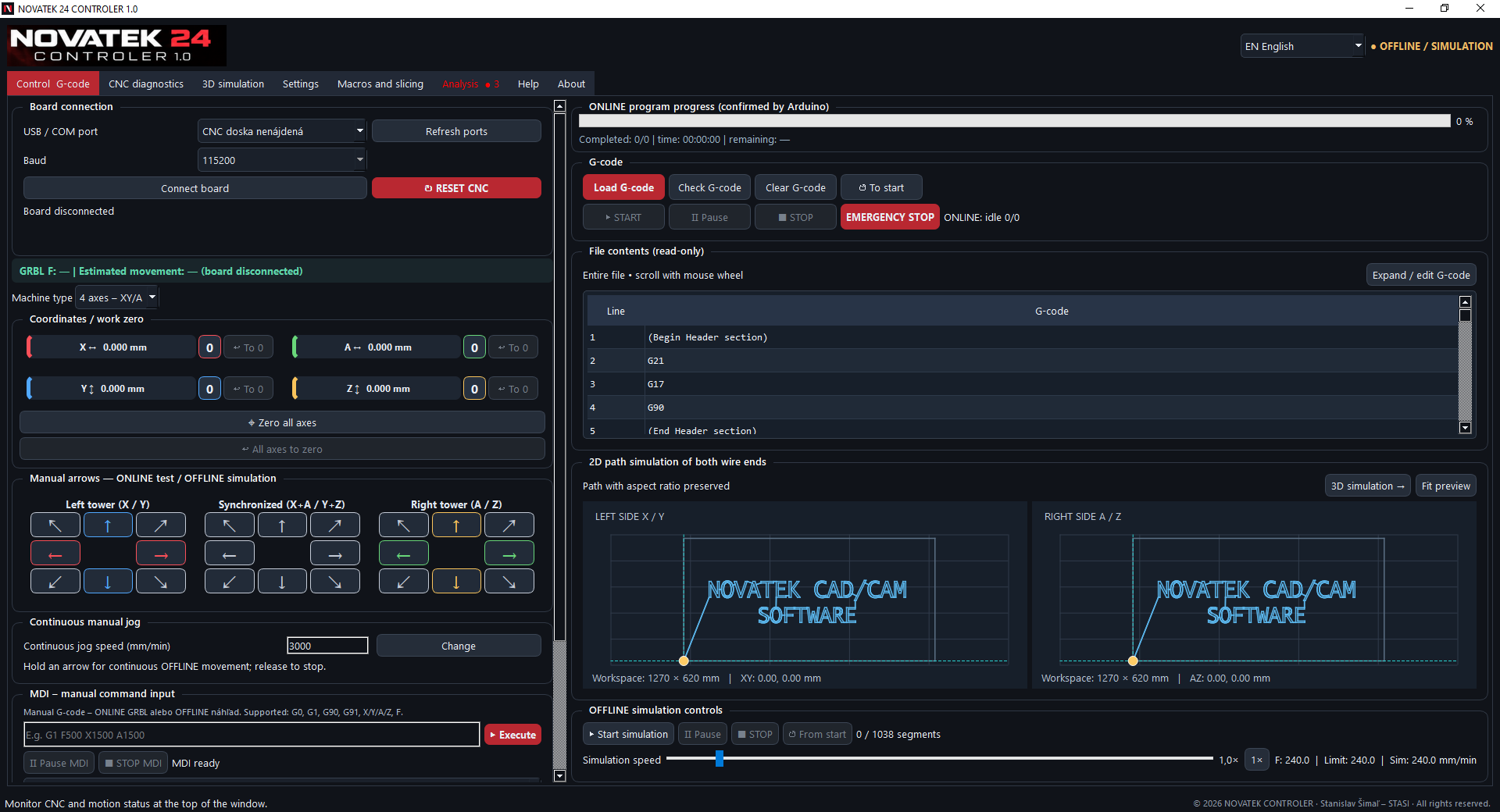1500x812 pixels.
Task: Jog Left tower left with red arrow
Action: pyautogui.click(x=55, y=554)
